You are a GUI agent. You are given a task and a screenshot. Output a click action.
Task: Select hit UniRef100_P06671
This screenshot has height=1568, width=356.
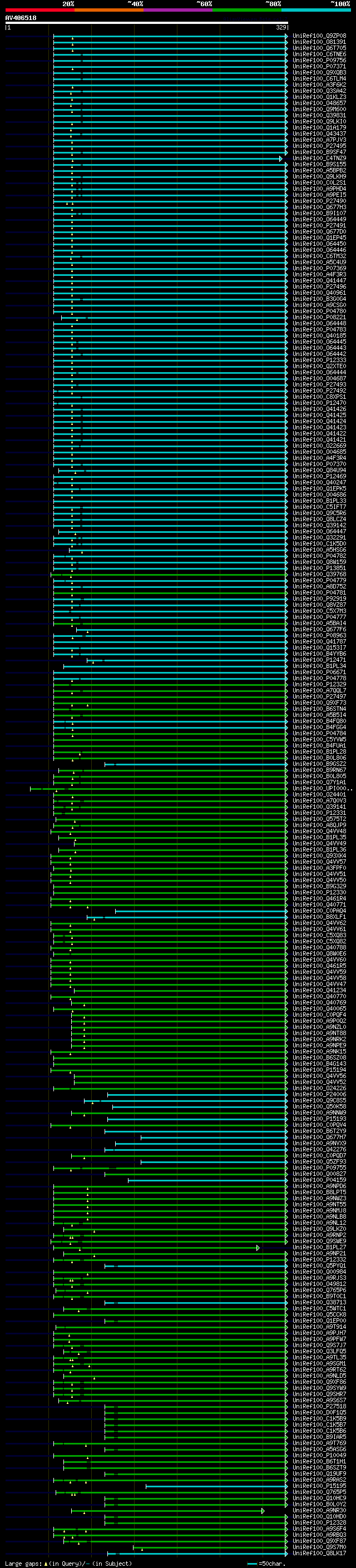tap(319, 672)
